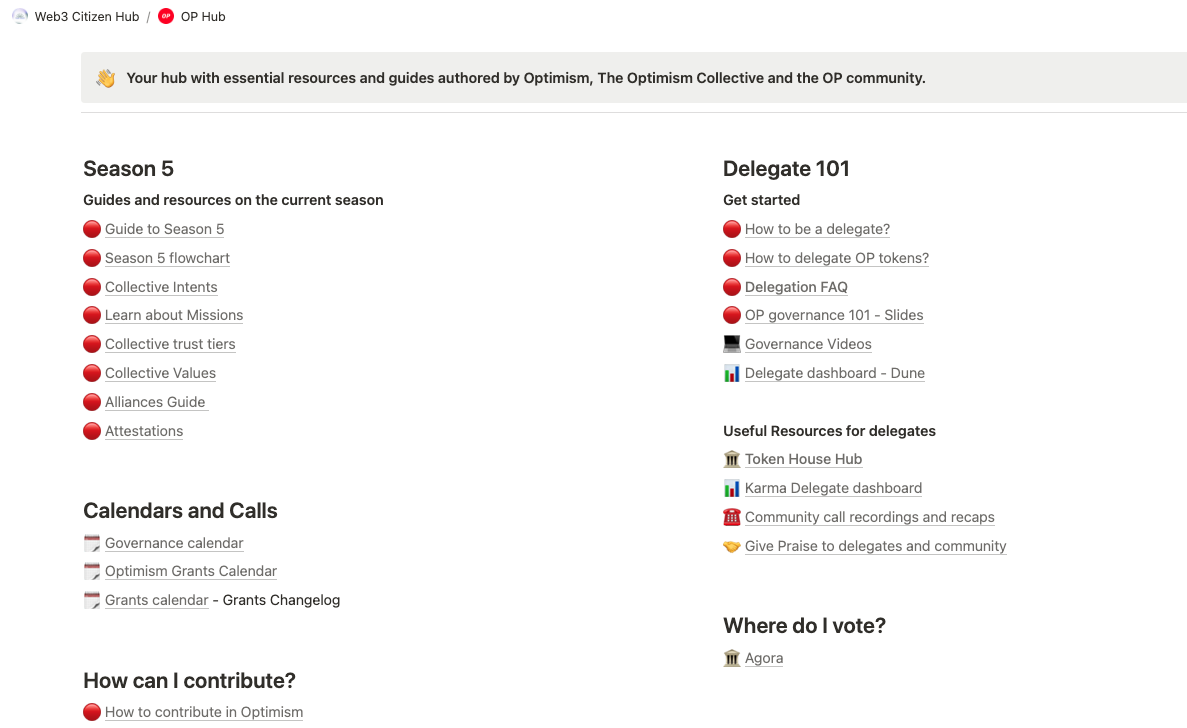Select the OP Hub breadcrumb item
Screen dimensions: 1187x728
tap(203, 16)
